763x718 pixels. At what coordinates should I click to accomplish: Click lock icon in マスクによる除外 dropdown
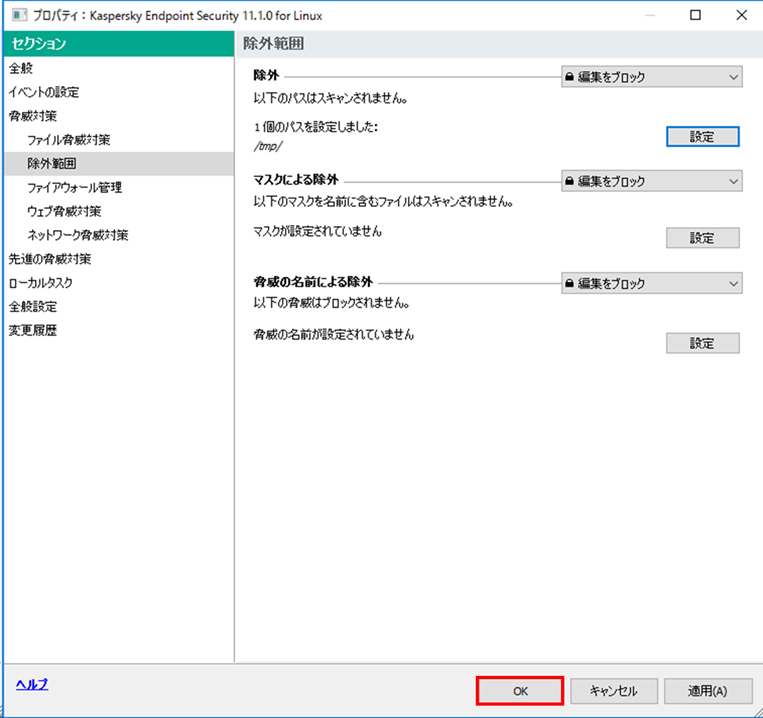[569, 181]
